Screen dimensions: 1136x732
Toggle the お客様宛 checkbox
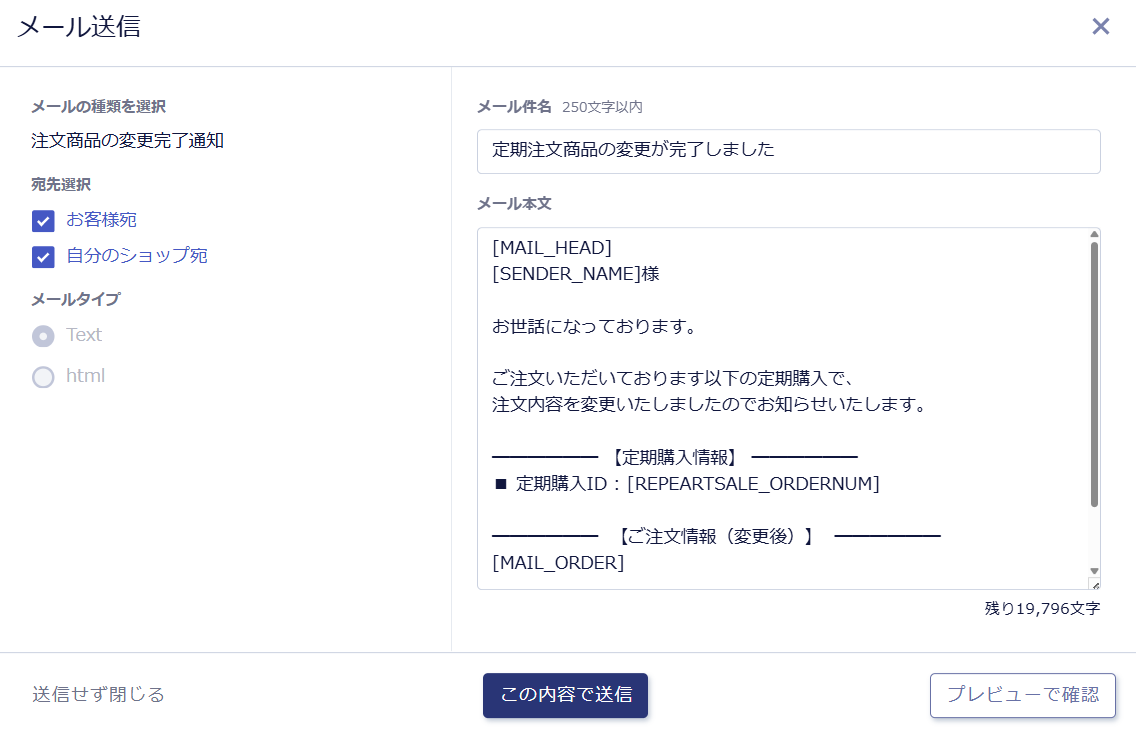pyautogui.click(x=43, y=221)
